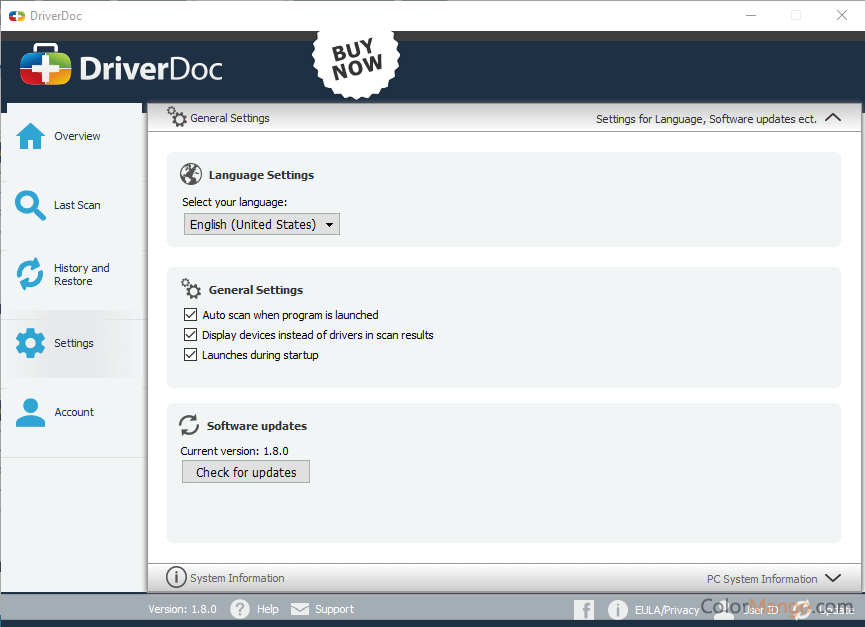Toggle Launches during startup

[x=190, y=354]
